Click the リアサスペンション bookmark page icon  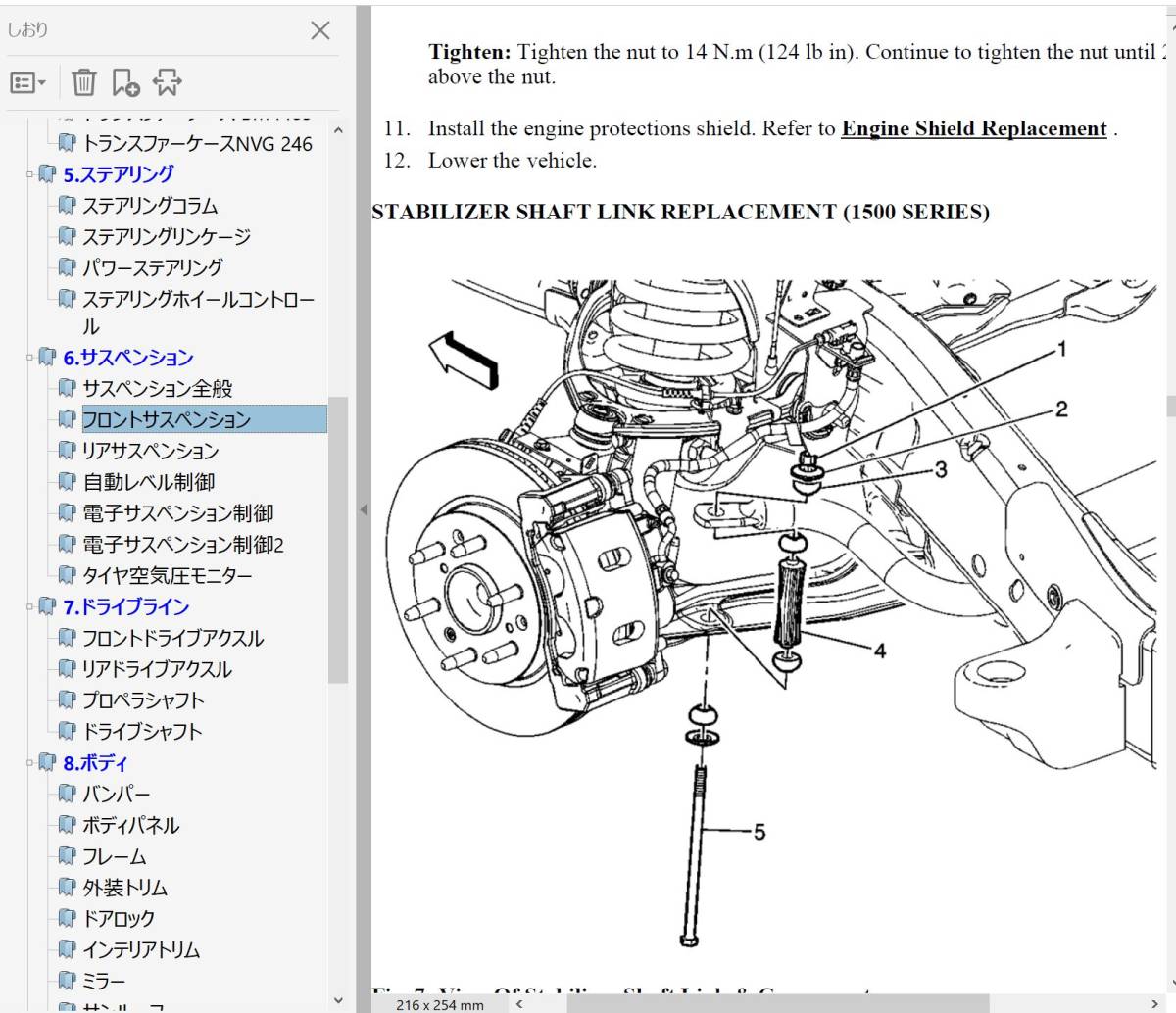[67, 451]
